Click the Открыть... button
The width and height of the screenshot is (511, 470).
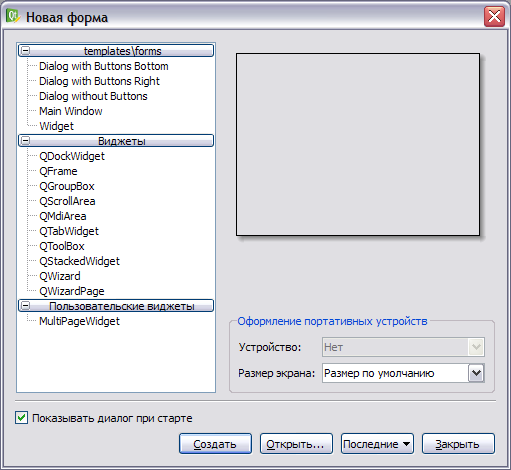coord(296,444)
